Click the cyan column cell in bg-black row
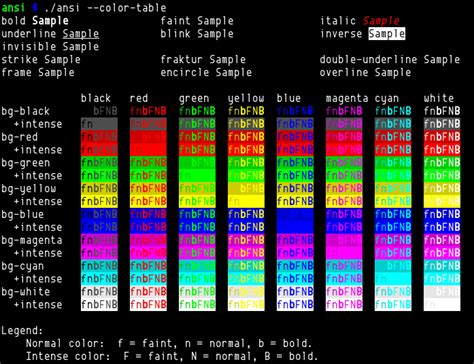This screenshot has height=364, width=474. click(x=393, y=111)
